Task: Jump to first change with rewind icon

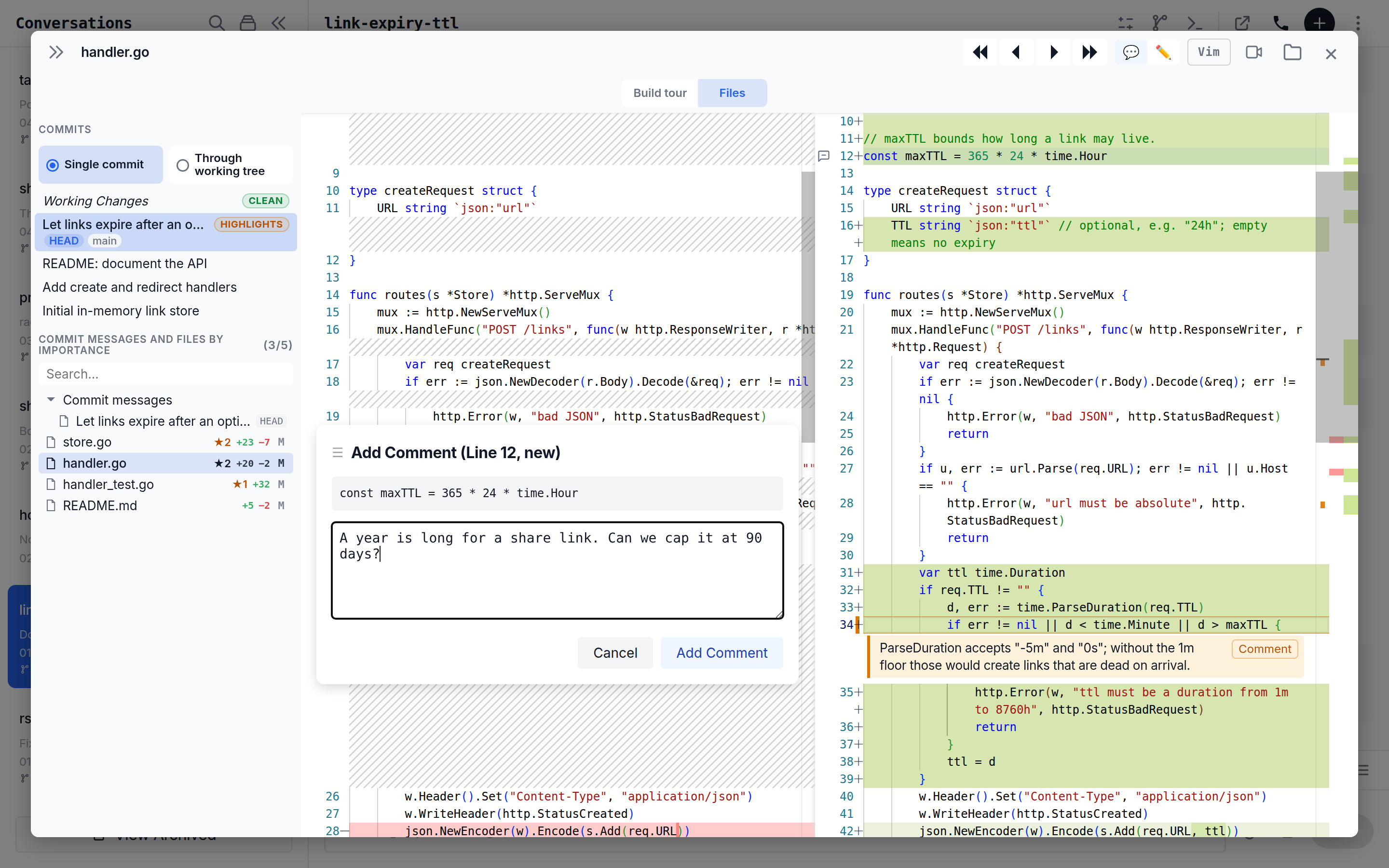Action: tap(980, 52)
